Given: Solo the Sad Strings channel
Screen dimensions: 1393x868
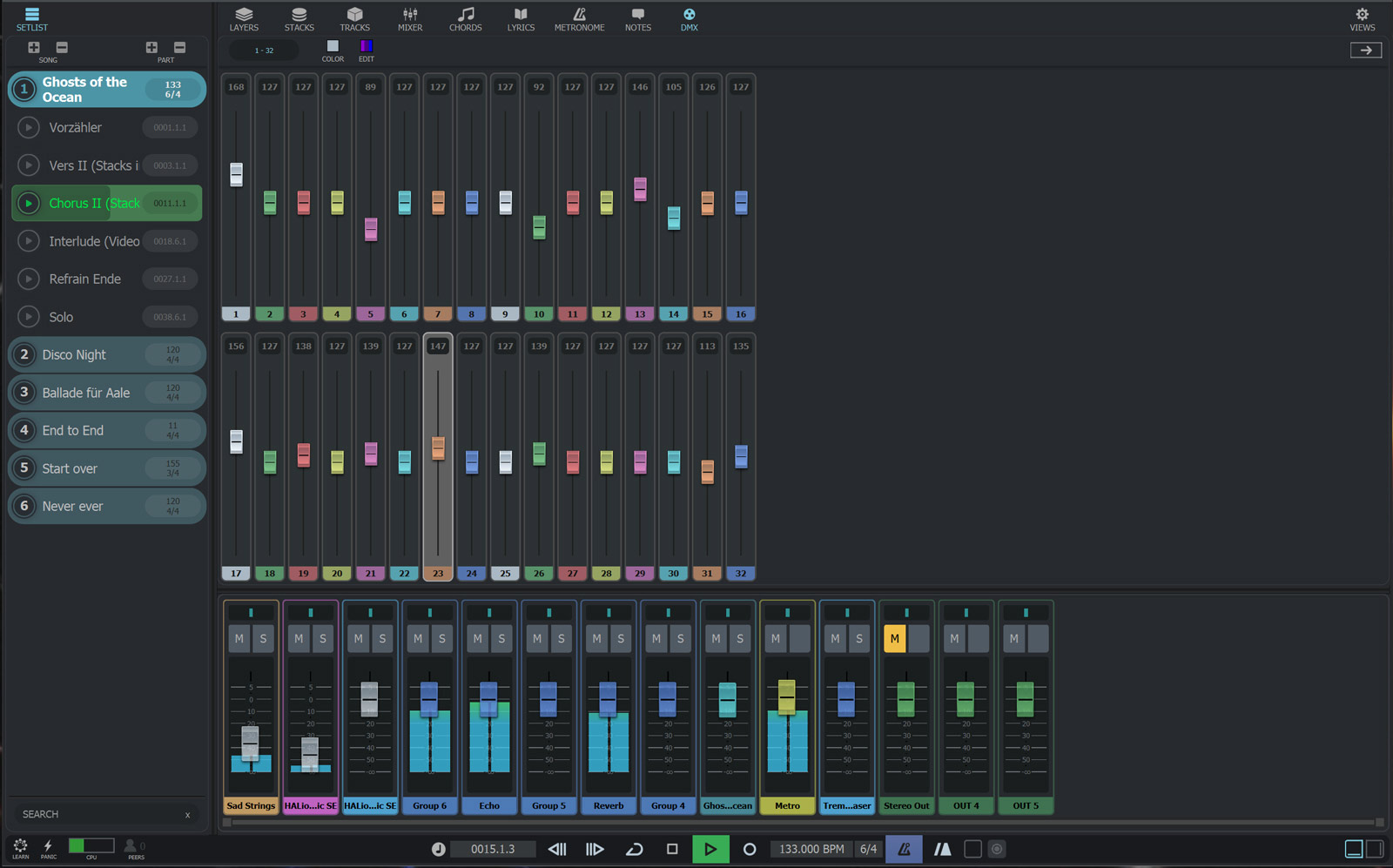Looking at the screenshot, I should [263, 639].
